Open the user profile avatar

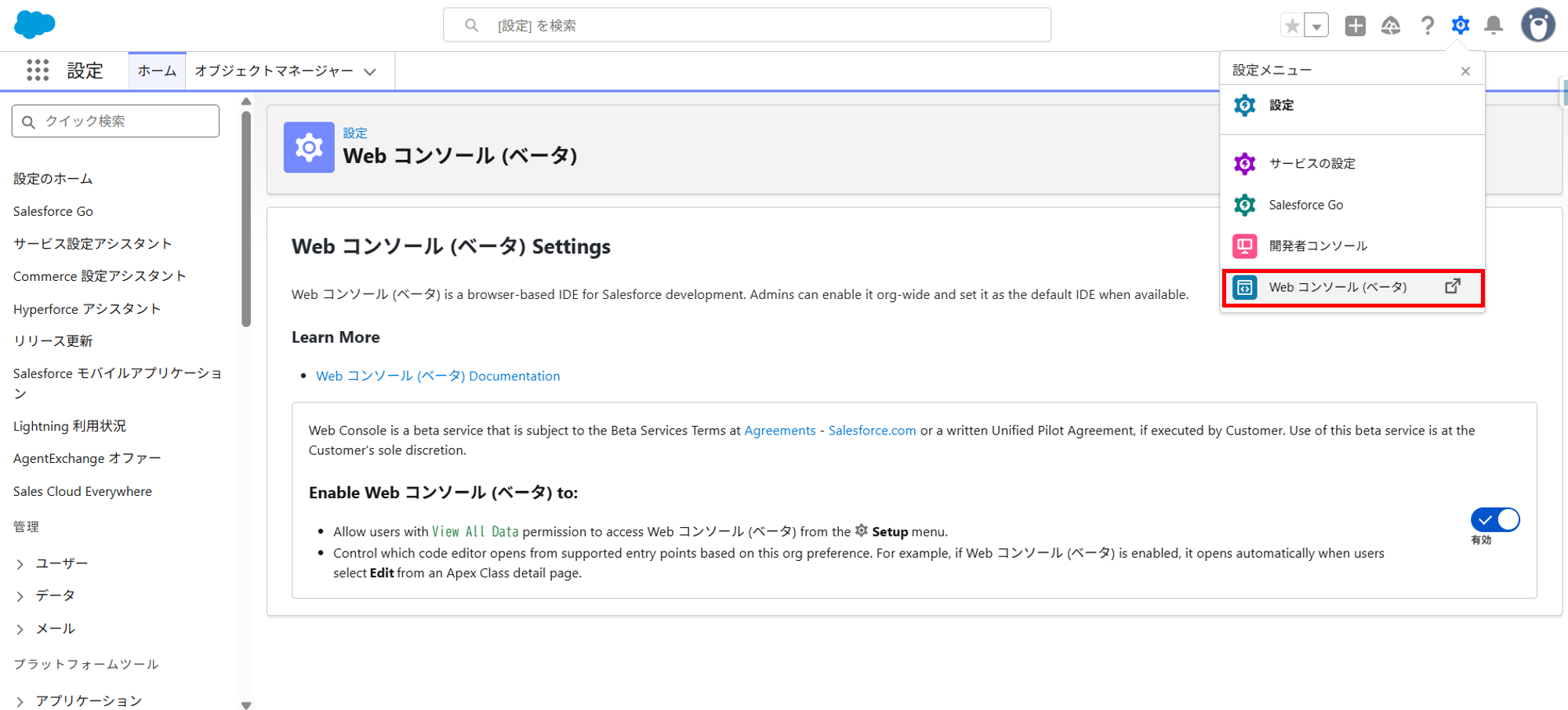click(x=1538, y=25)
